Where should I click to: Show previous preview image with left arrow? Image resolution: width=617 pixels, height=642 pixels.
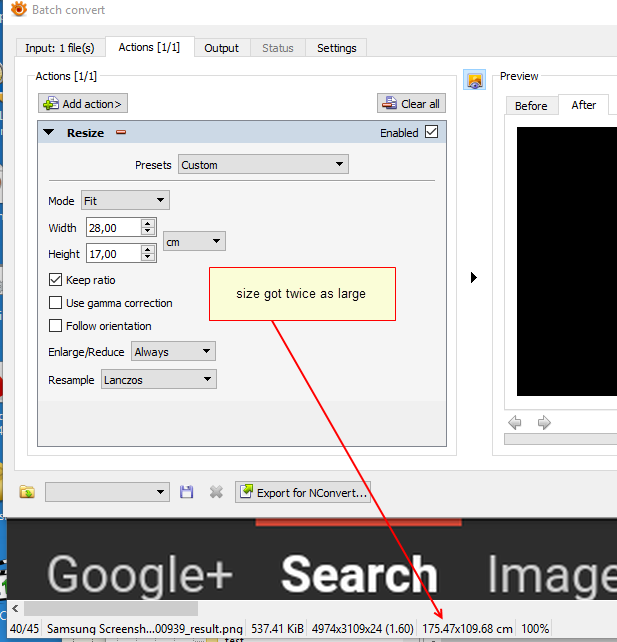click(x=515, y=423)
